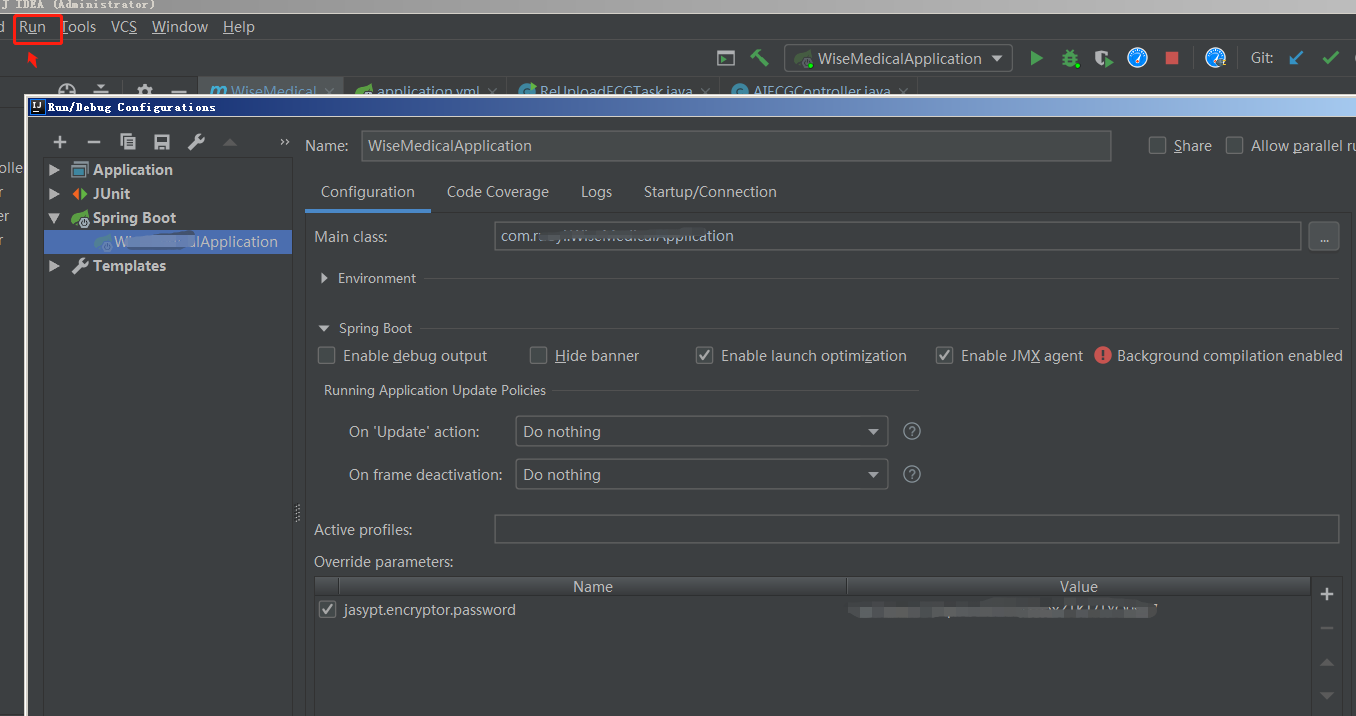Click the Debug bug icon
Viewport: 1356px width, 716px height.
(x=1070, y=58)
